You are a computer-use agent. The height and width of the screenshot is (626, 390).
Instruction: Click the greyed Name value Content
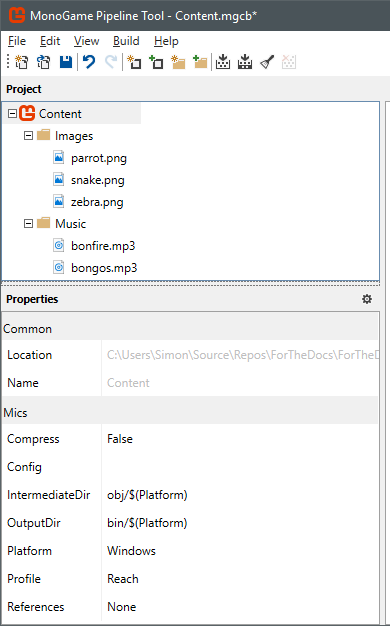pos(128,383)
